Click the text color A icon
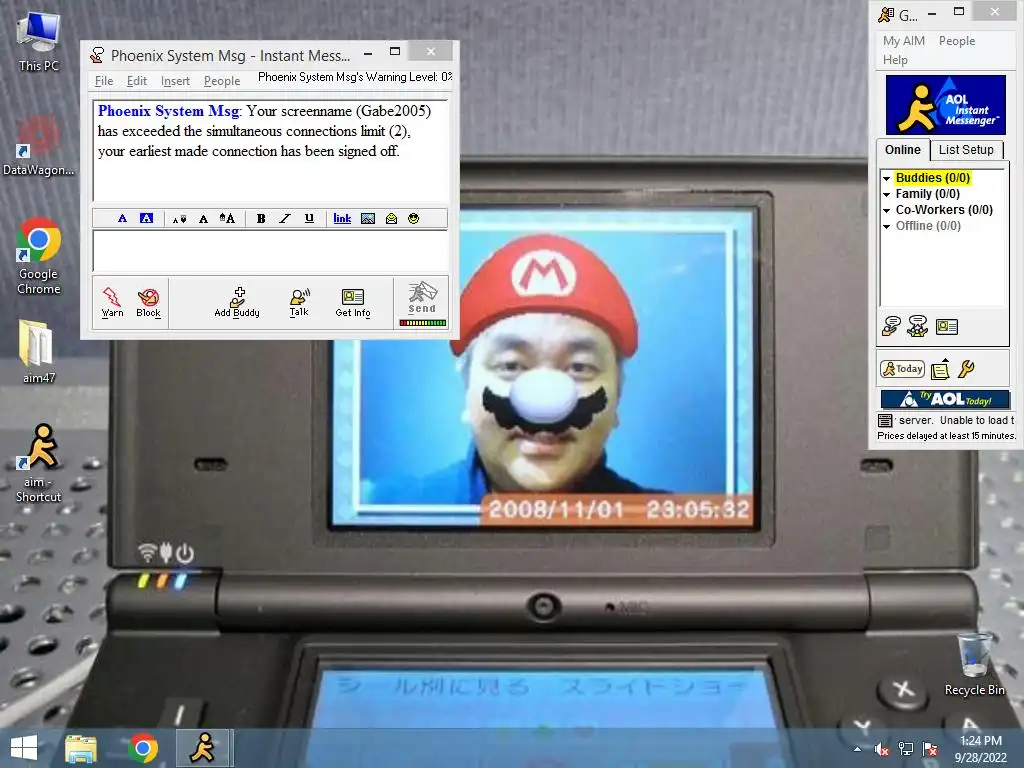The width and height of the screenshot is (1024, 768). pyautogui.click(x=122, y=218)
